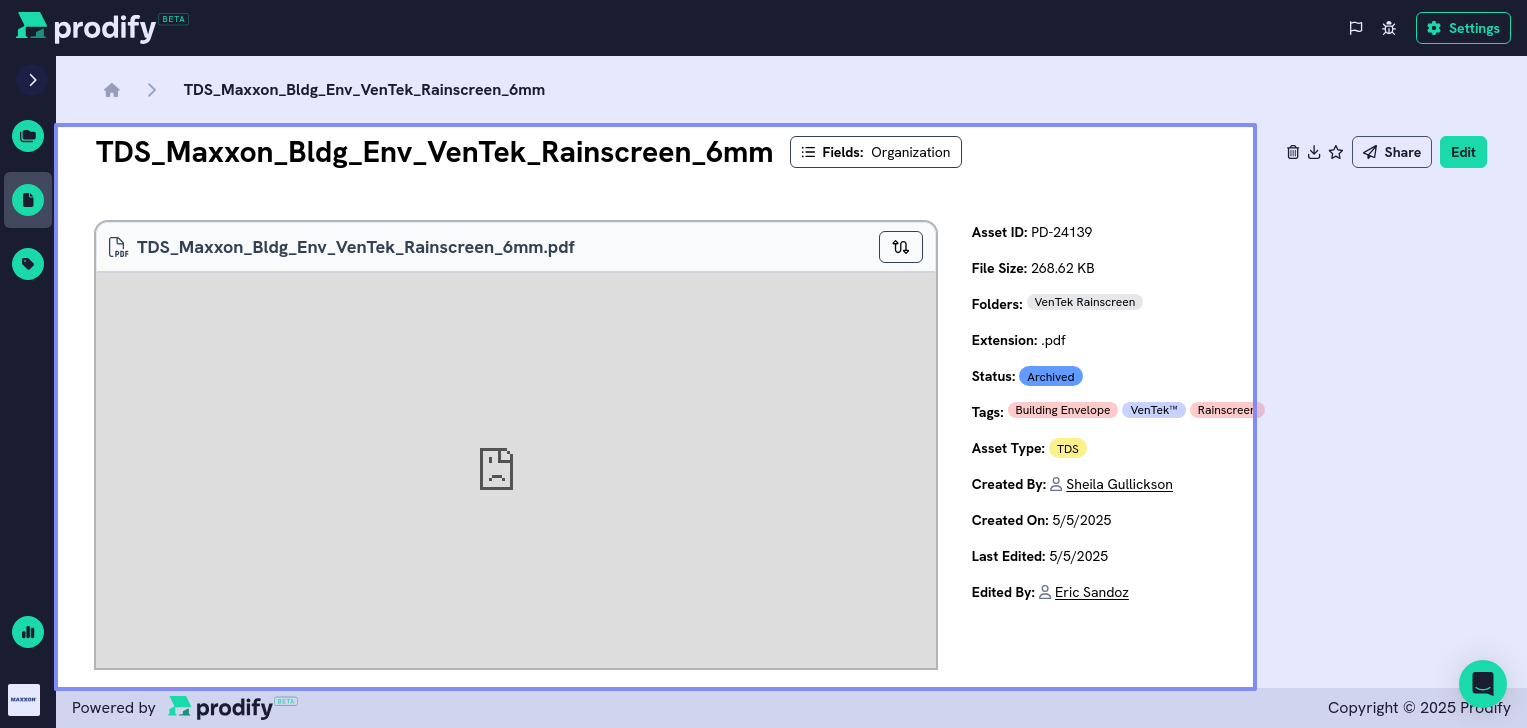Click the bug report icon
The height and width of the screenshot is (728, 1527).
(1389, 28)
